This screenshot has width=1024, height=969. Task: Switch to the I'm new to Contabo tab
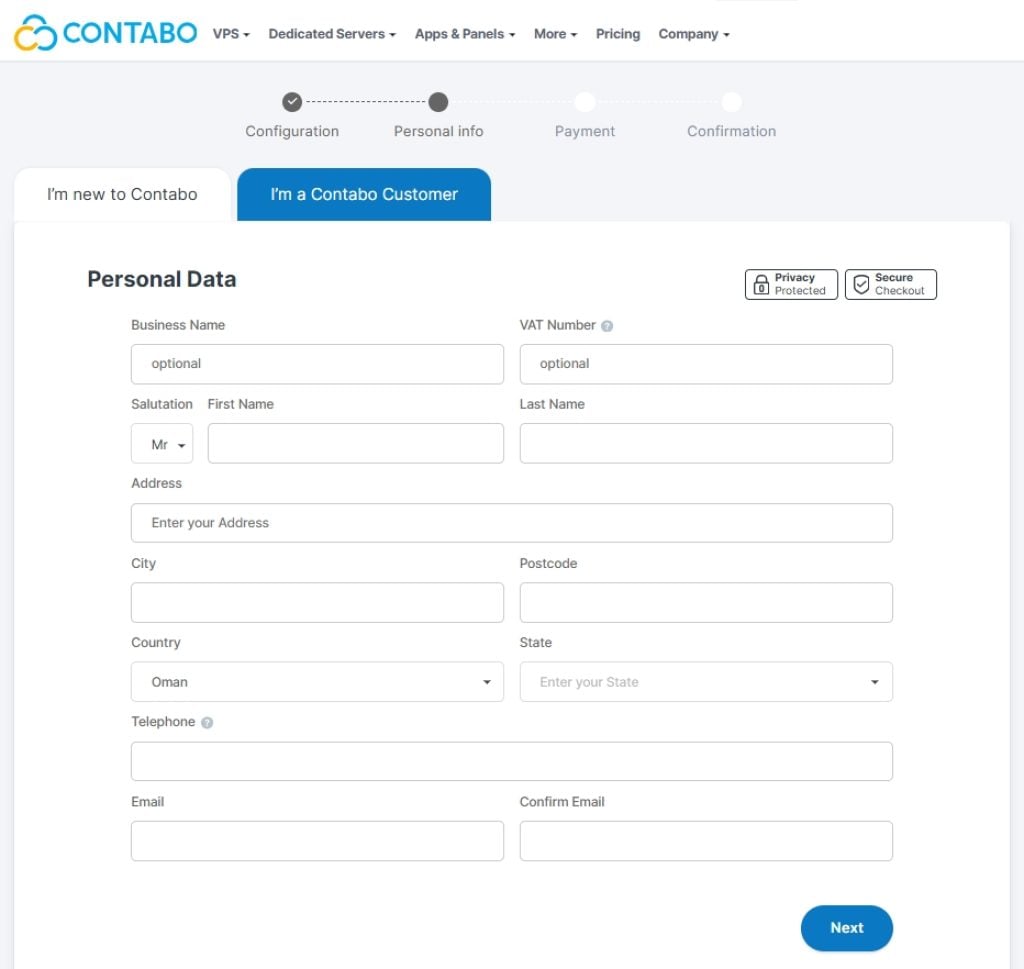pos(121,194)
